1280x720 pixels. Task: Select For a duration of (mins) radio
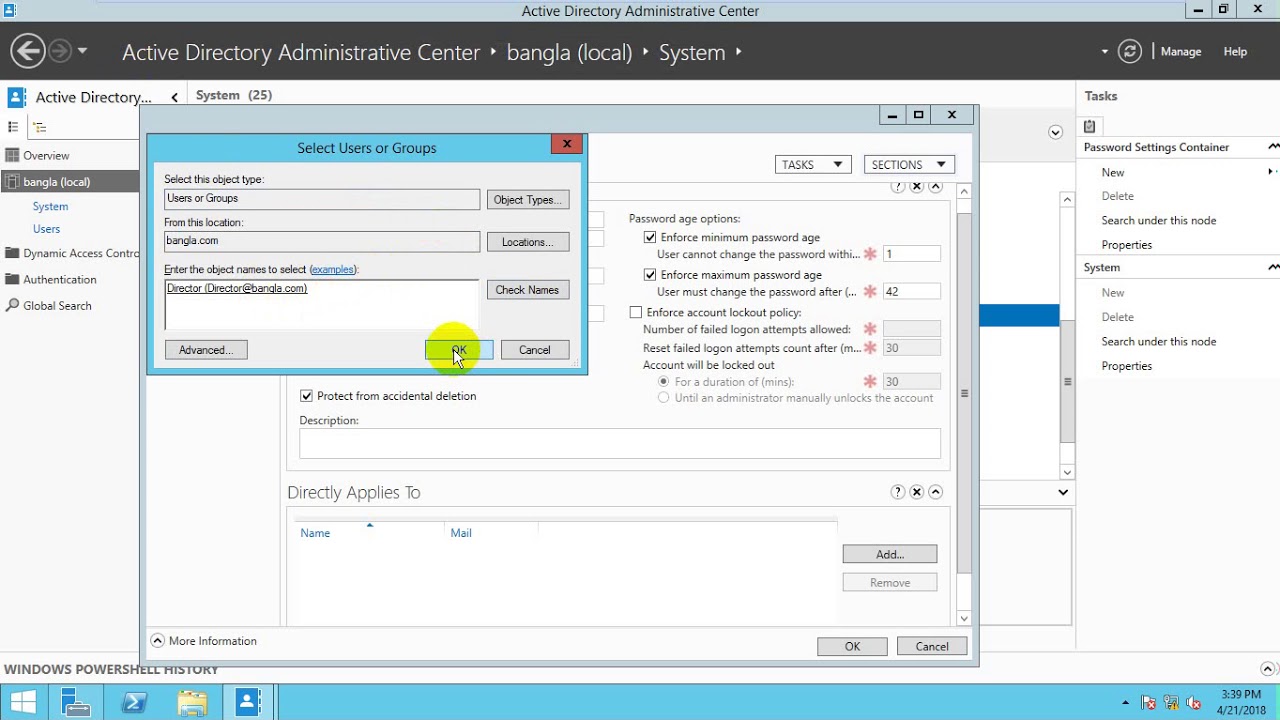pos(663,382)
